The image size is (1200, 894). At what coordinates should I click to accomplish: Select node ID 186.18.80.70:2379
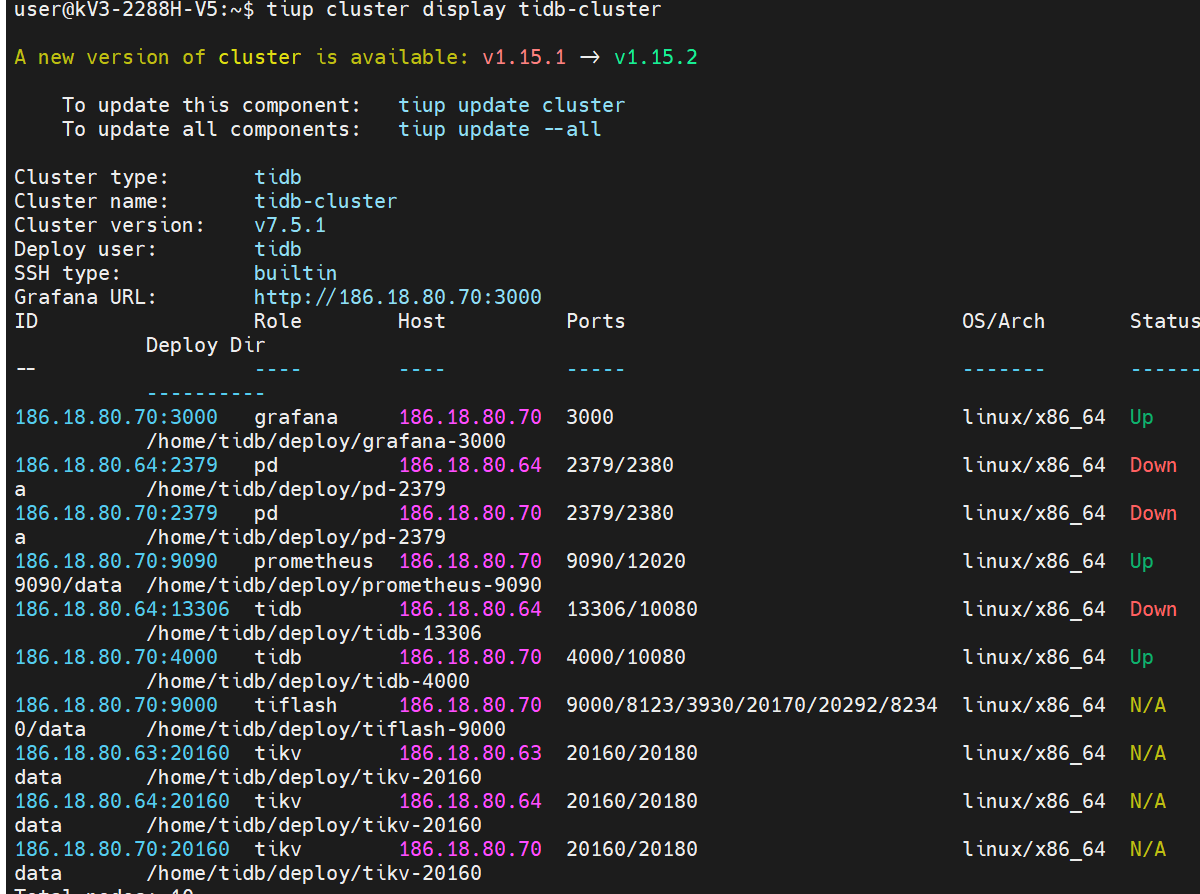tap(116, 513)
